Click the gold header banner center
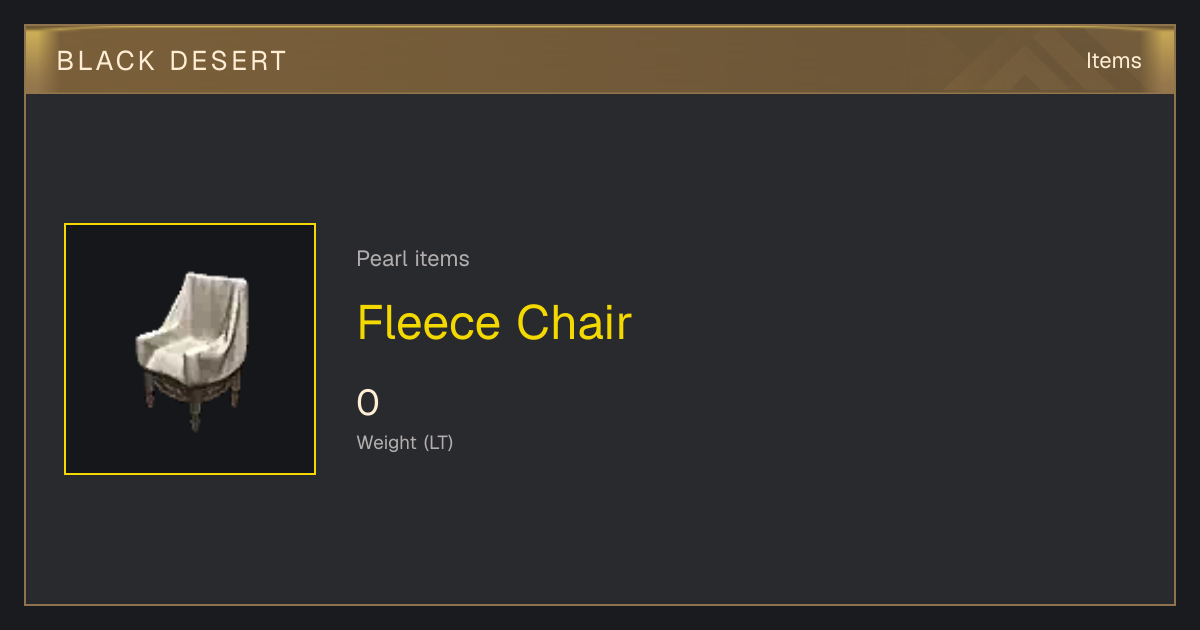Viewport: 1200px width, 630px height. tap(600, 61)
